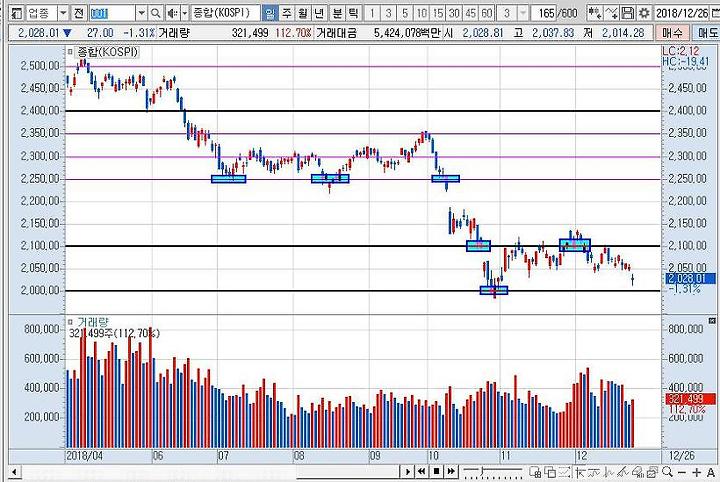Image resolution: width=720 pixels, height=482 pixels.
Task: Click the minus zoom-out icon
Action: 682,472
